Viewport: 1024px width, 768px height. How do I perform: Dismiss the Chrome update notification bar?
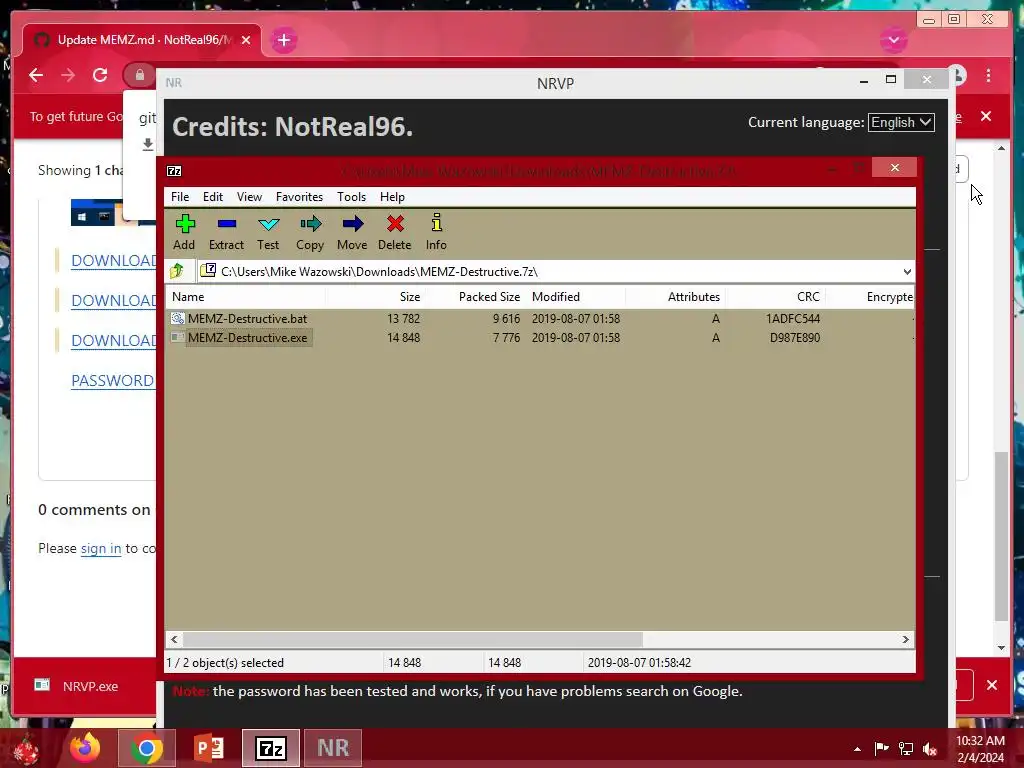pos(986,116)
